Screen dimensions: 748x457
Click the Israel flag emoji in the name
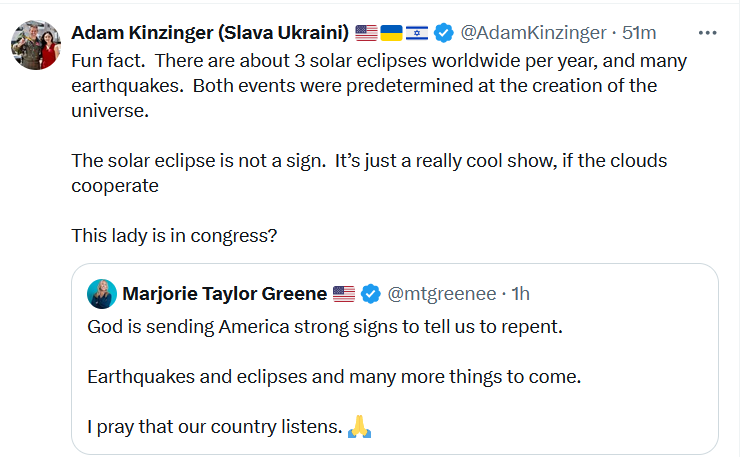pos(416,33)
